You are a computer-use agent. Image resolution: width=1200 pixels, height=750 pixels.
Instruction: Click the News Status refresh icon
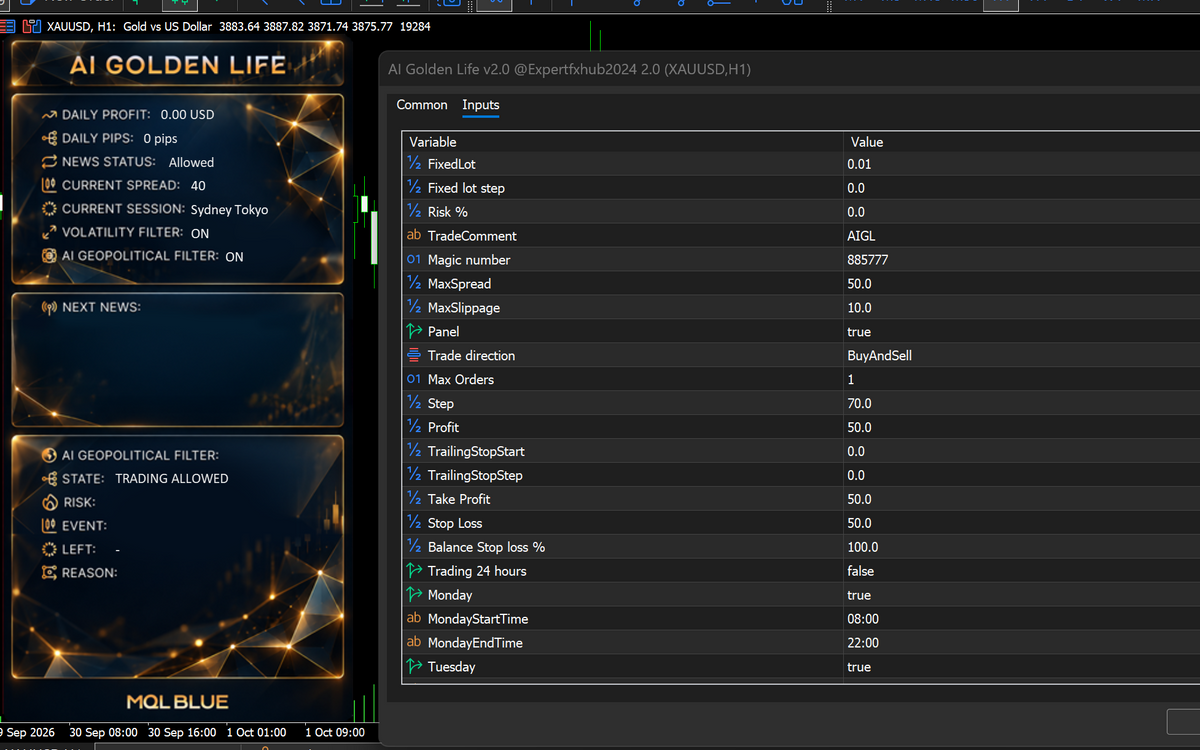49,162
